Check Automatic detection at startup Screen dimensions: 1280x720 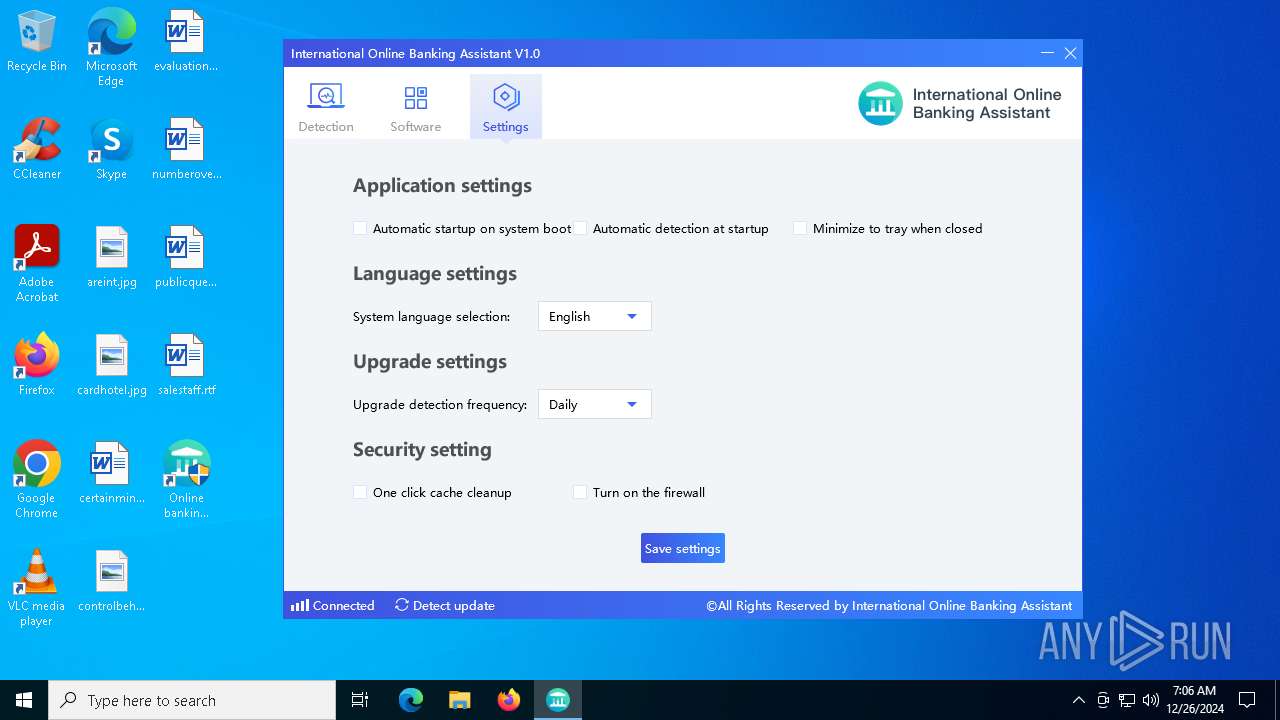click(x=580, y=228)
